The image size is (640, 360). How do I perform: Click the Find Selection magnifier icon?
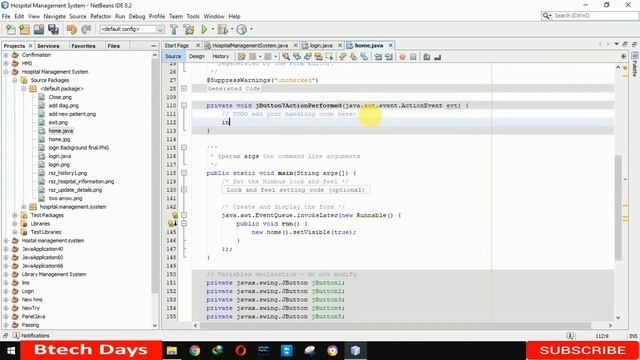pyautogui.click(x=286, y=57)
